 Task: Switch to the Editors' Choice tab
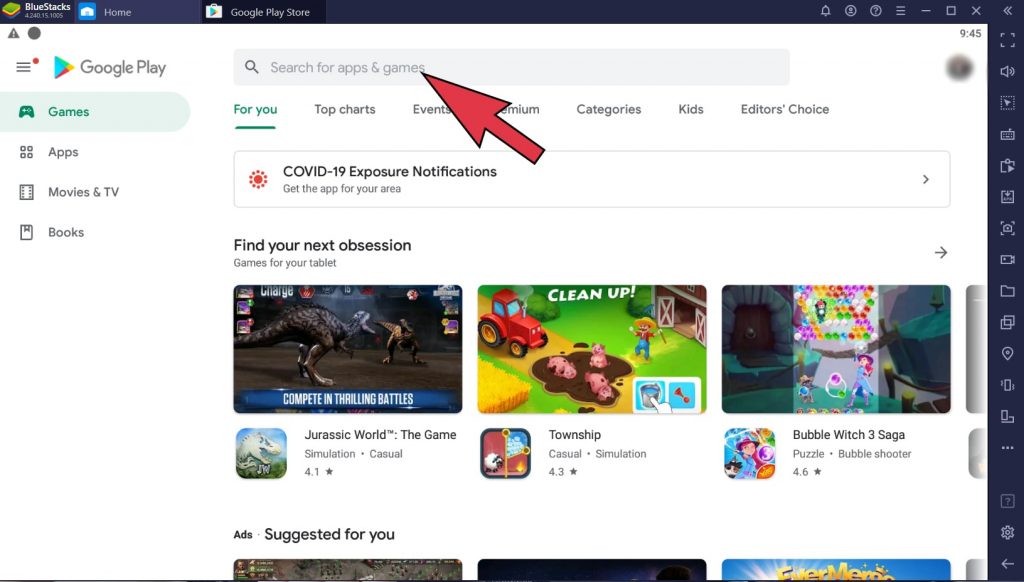coord(785,109)
